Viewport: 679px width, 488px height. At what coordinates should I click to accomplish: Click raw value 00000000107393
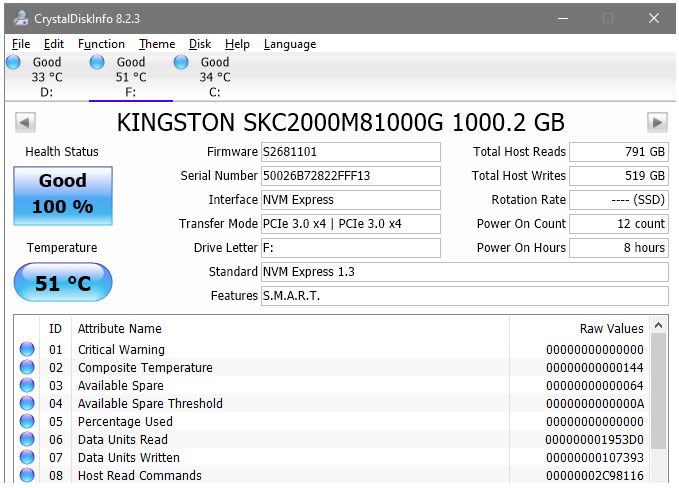[x=595, y=458]
